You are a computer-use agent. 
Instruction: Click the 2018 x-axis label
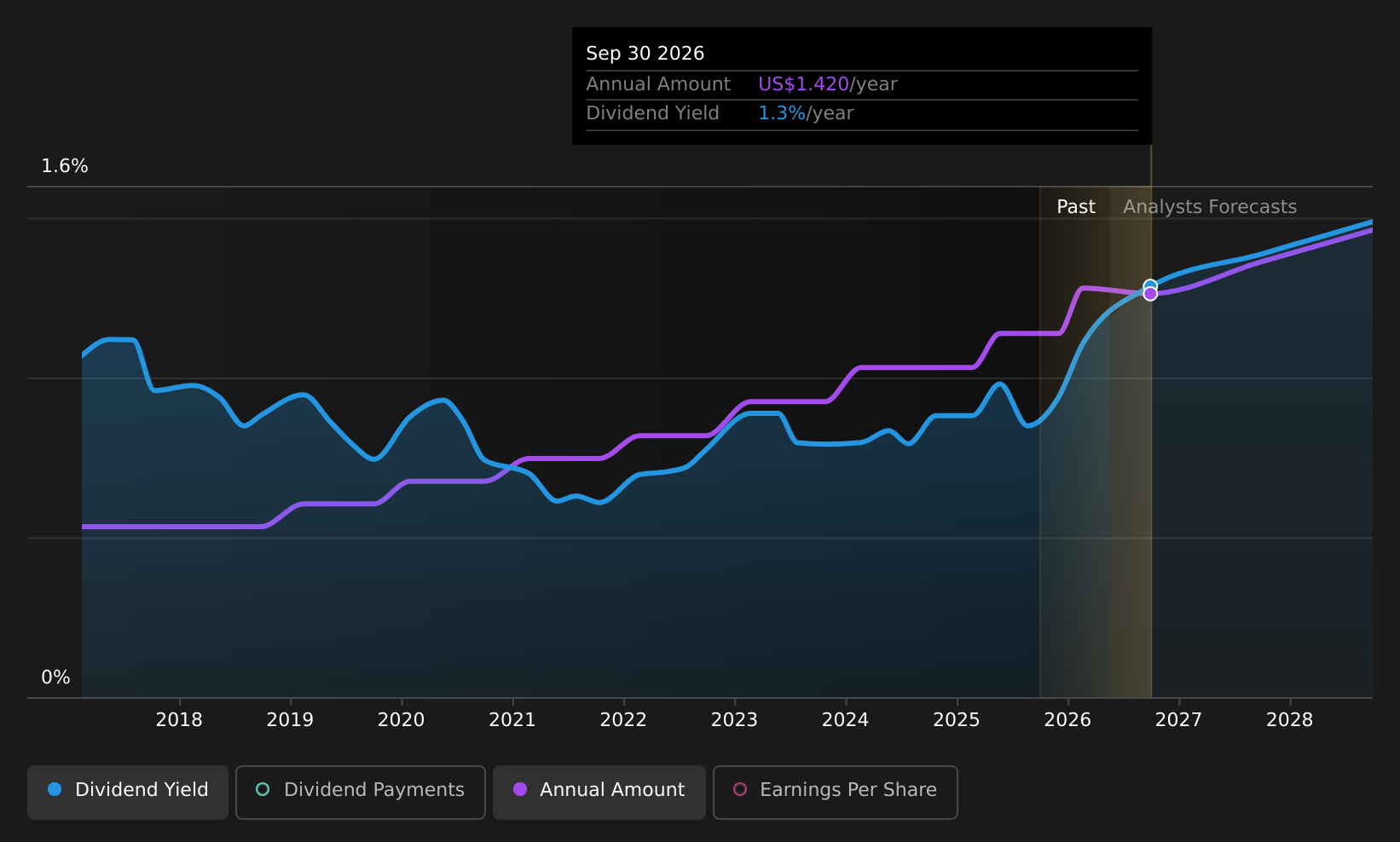[x=179, y=720]
